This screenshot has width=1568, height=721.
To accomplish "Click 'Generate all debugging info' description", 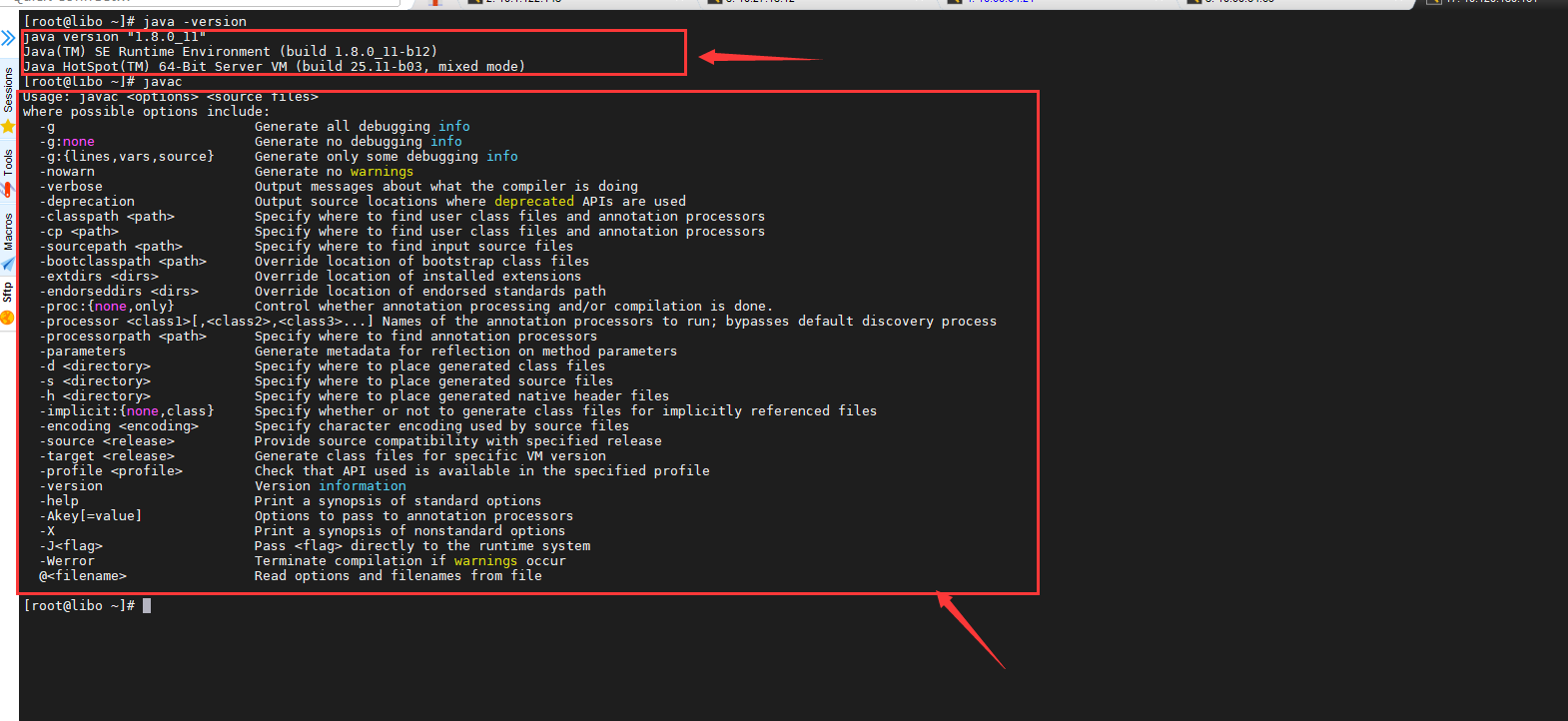I will [363, 127].
